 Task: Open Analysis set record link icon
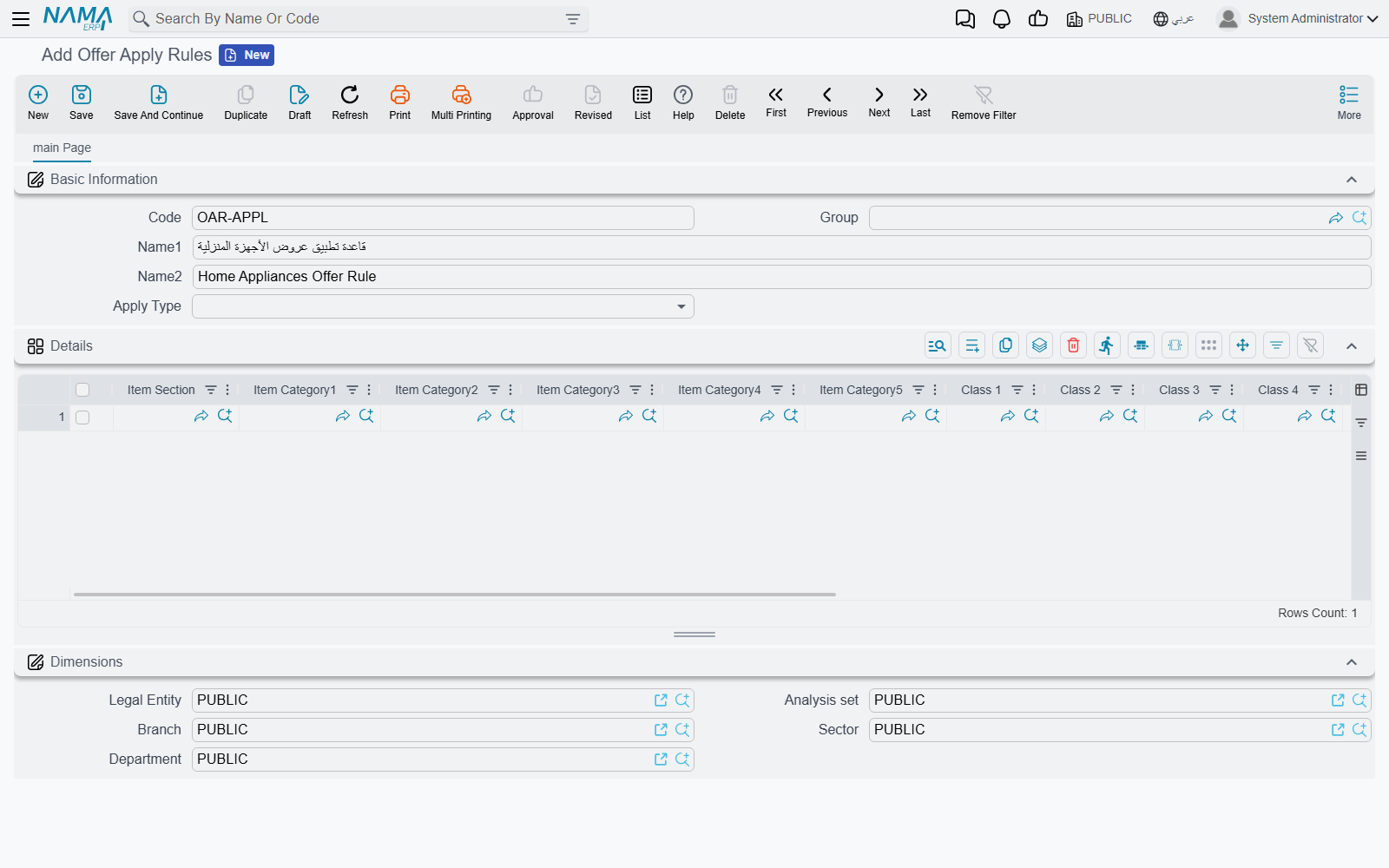click(1338, 700)
